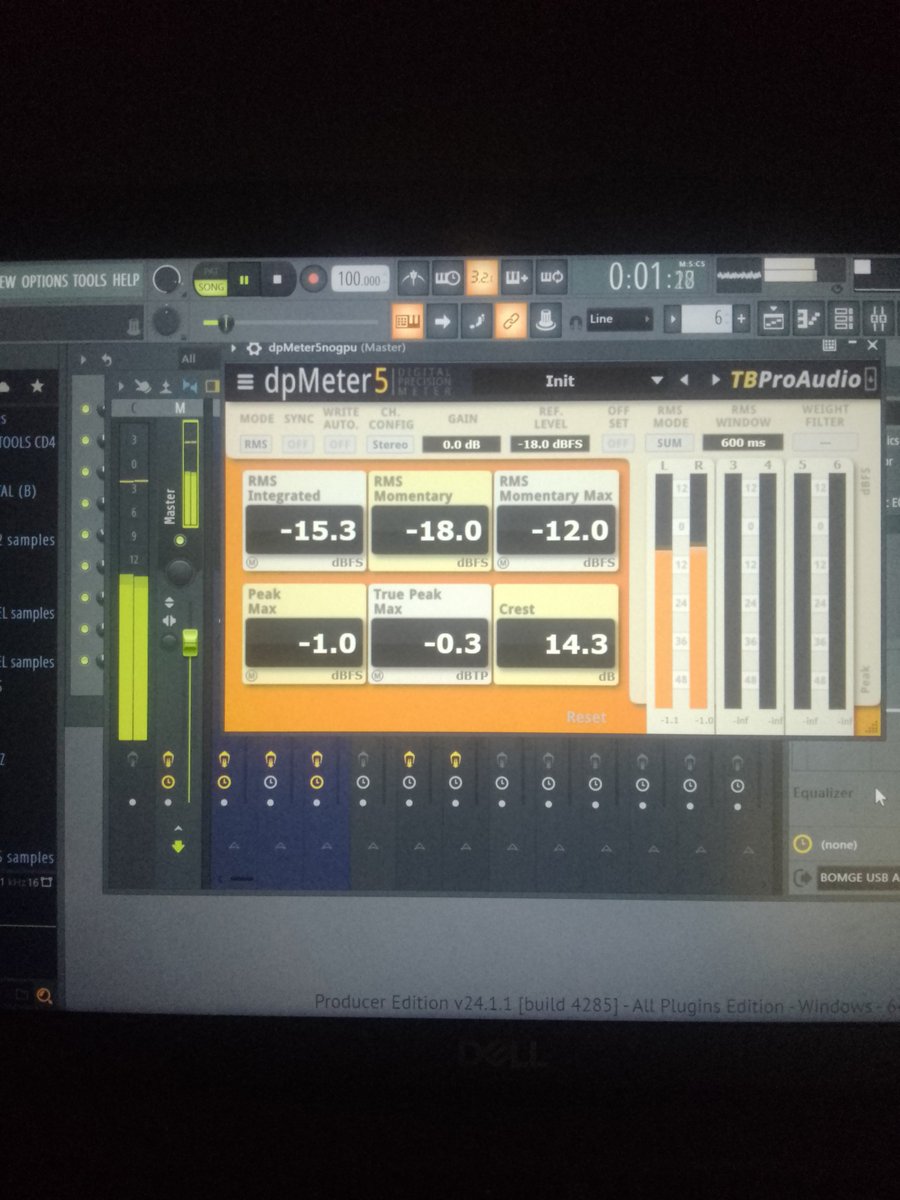Image resolution: width=900 pixels, height=1200 pixels.
Task: Click the star favorites icon in browser
Action: (37, 385)
